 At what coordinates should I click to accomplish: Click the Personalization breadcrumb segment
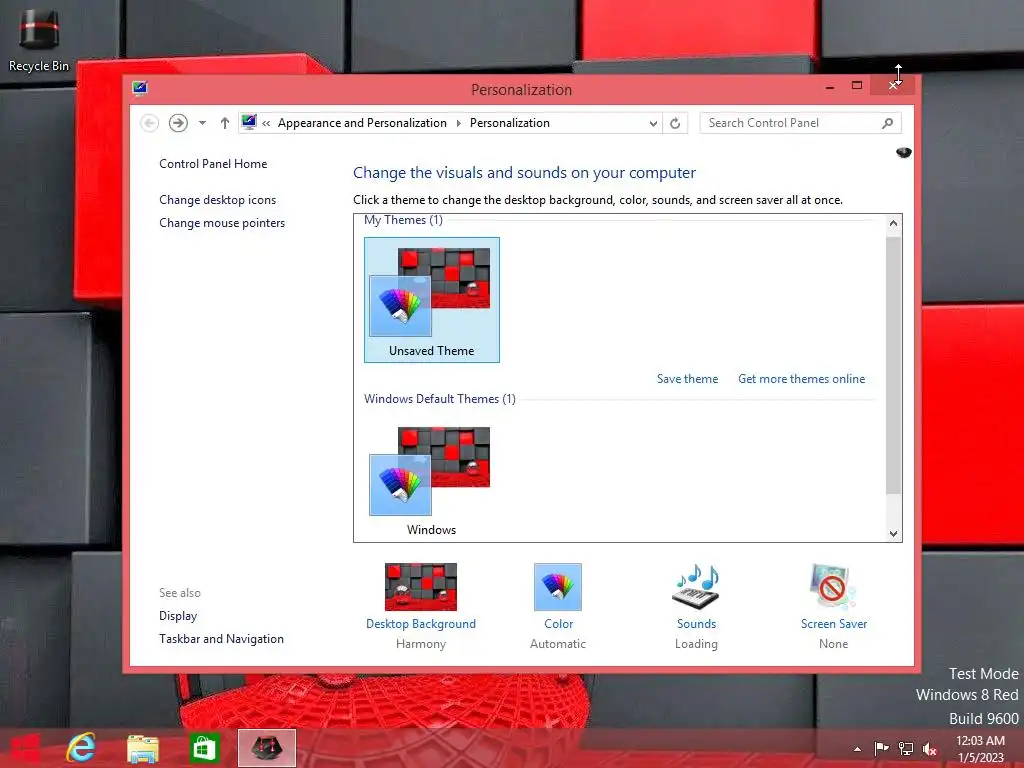coord(509,123)
